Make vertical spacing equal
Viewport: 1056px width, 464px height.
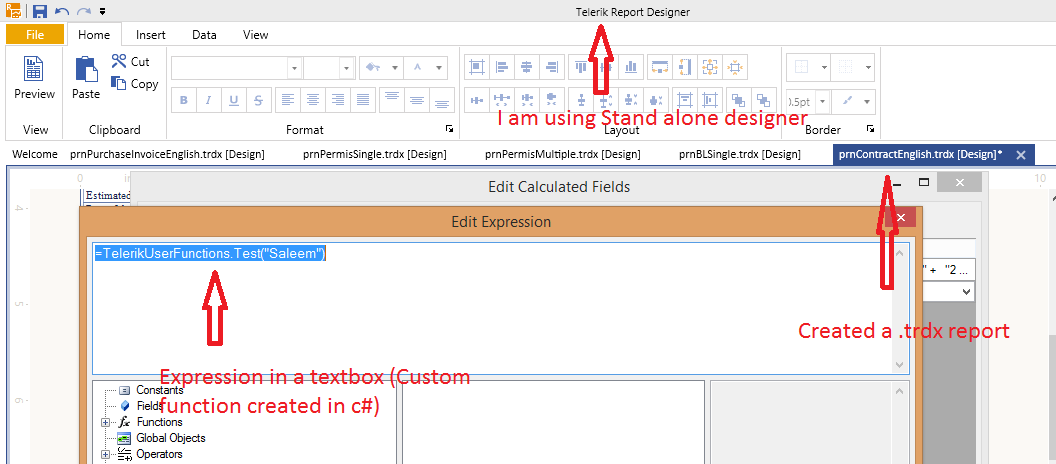point(581,100)
